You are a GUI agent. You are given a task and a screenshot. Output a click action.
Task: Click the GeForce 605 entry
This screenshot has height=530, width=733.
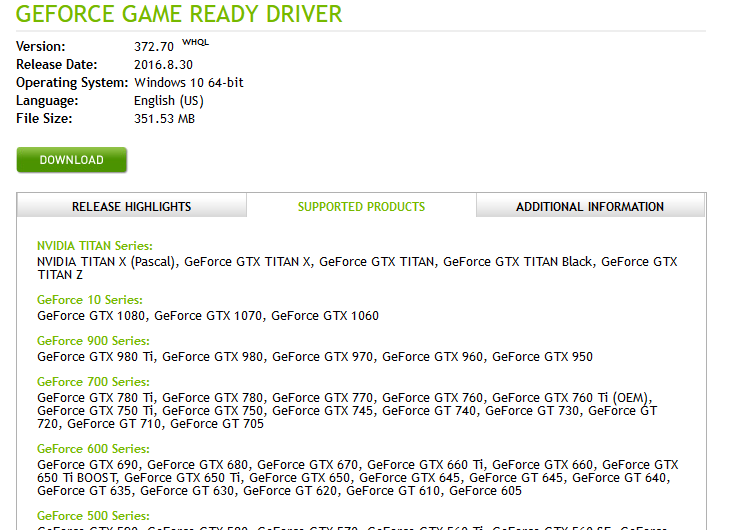click(485, 491)
